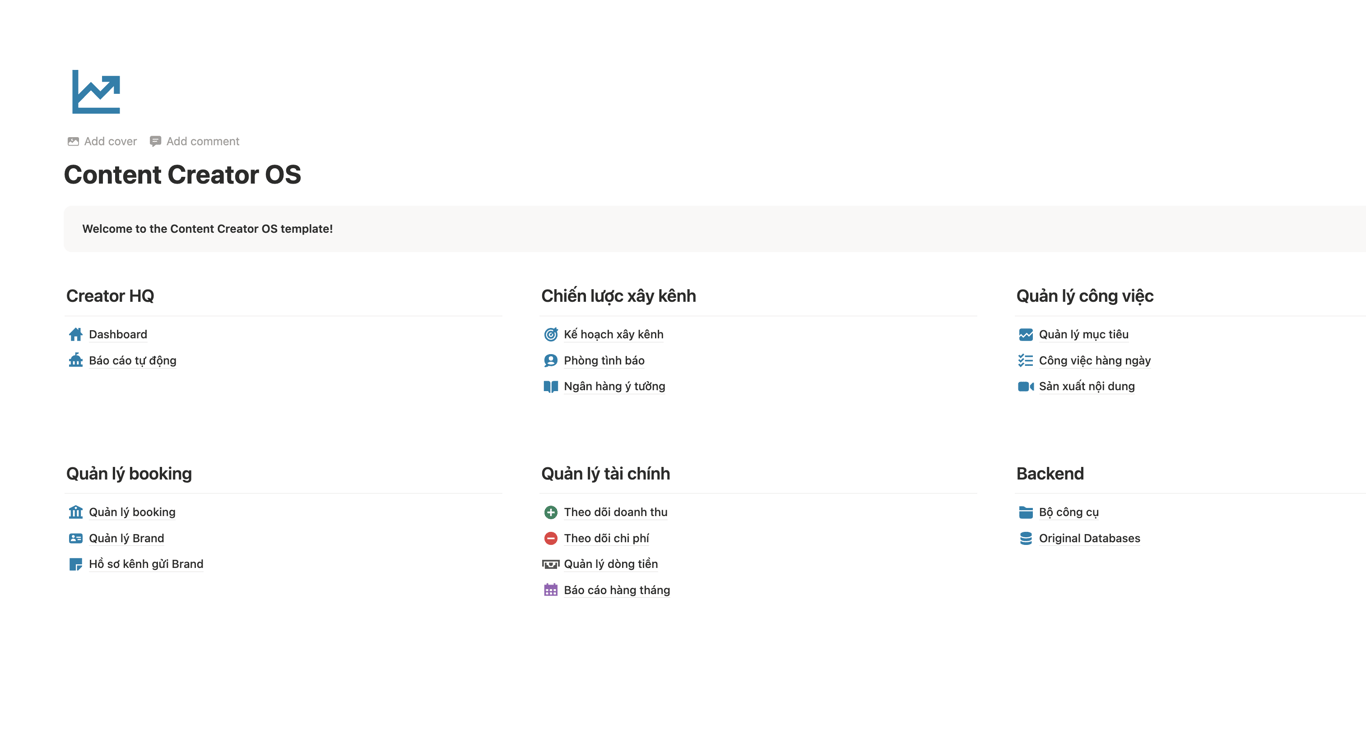Image resolution: width=1366 pixels, height=738 pixels.
Task: Navigate to Công việc hàng ngày
Action: coord(1095,360)
